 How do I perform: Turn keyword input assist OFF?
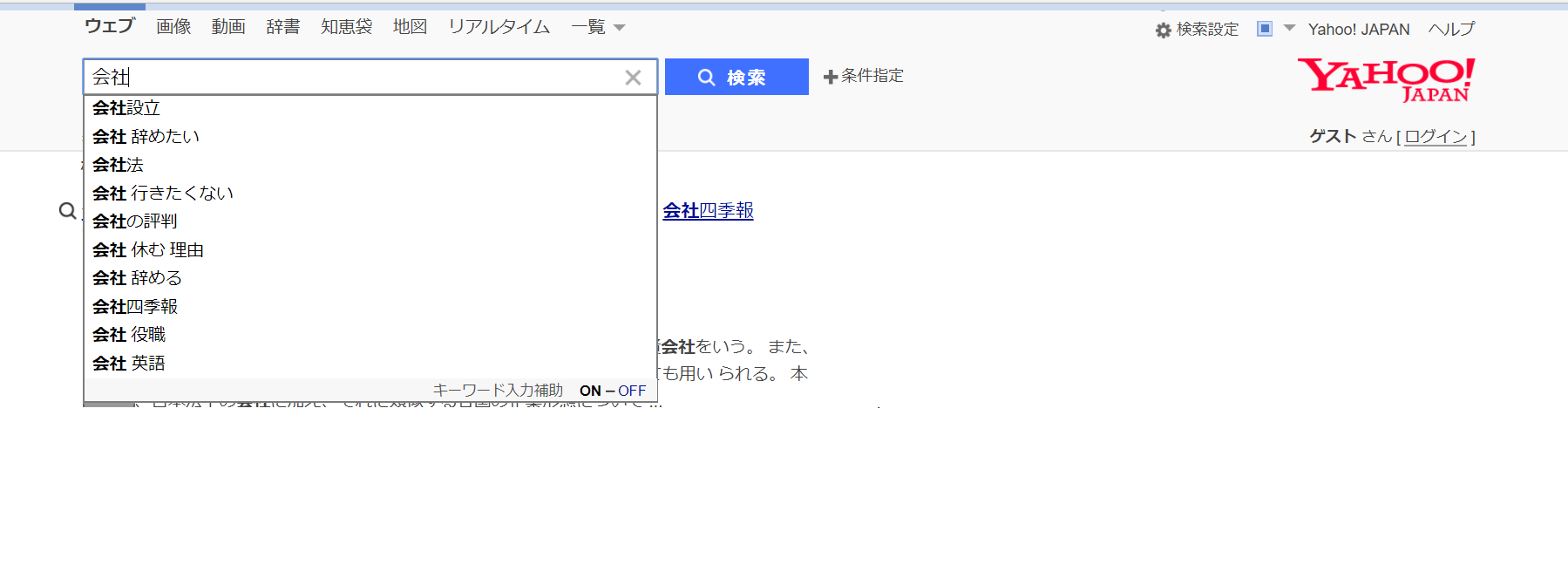pos(632,391)
